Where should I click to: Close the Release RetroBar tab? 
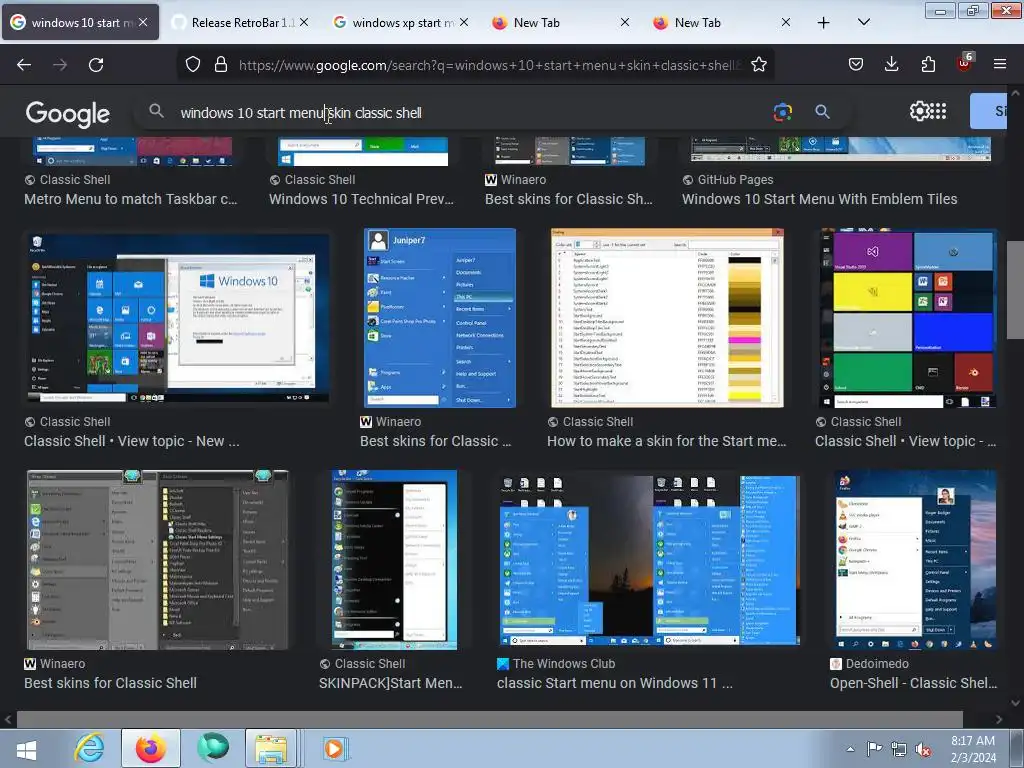304,22
